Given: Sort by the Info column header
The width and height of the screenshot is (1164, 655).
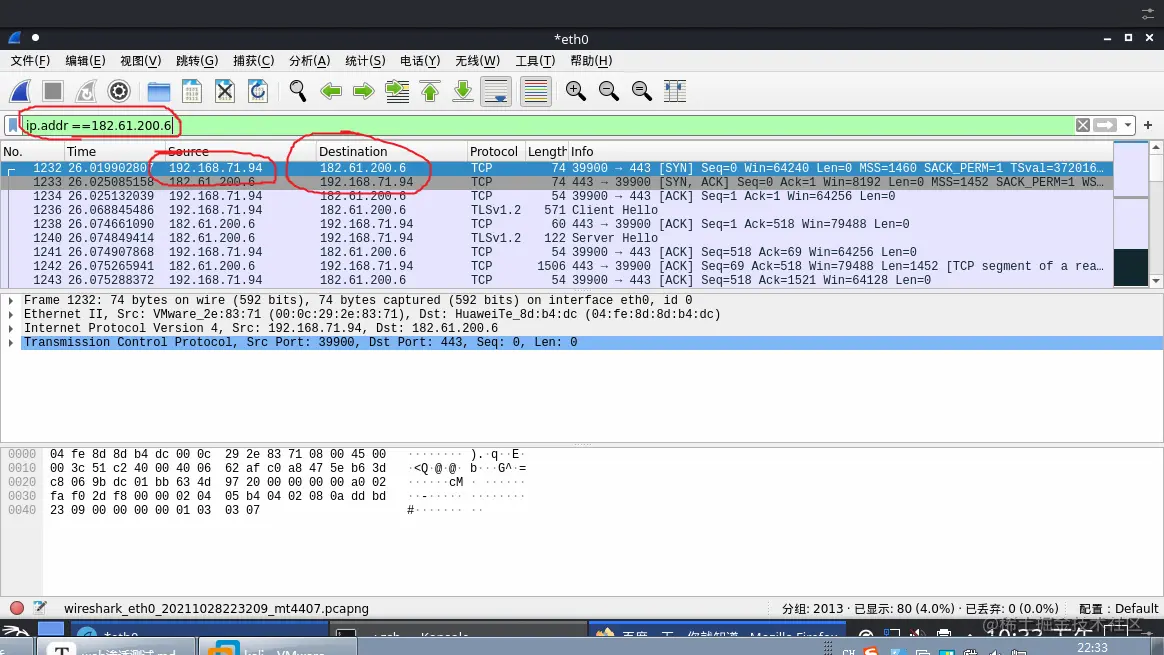Looking at the screenshot, I should point(841,151).
